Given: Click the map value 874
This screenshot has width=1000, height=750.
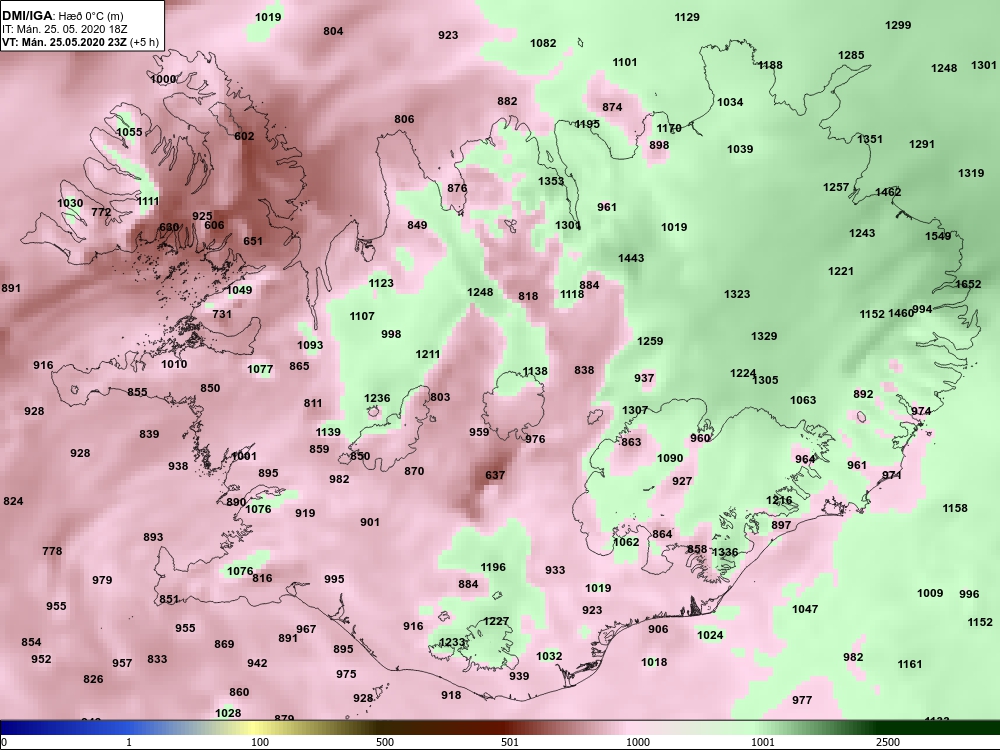Looking at the screenshot, I should pyautogui.click(x=612, y=107).
